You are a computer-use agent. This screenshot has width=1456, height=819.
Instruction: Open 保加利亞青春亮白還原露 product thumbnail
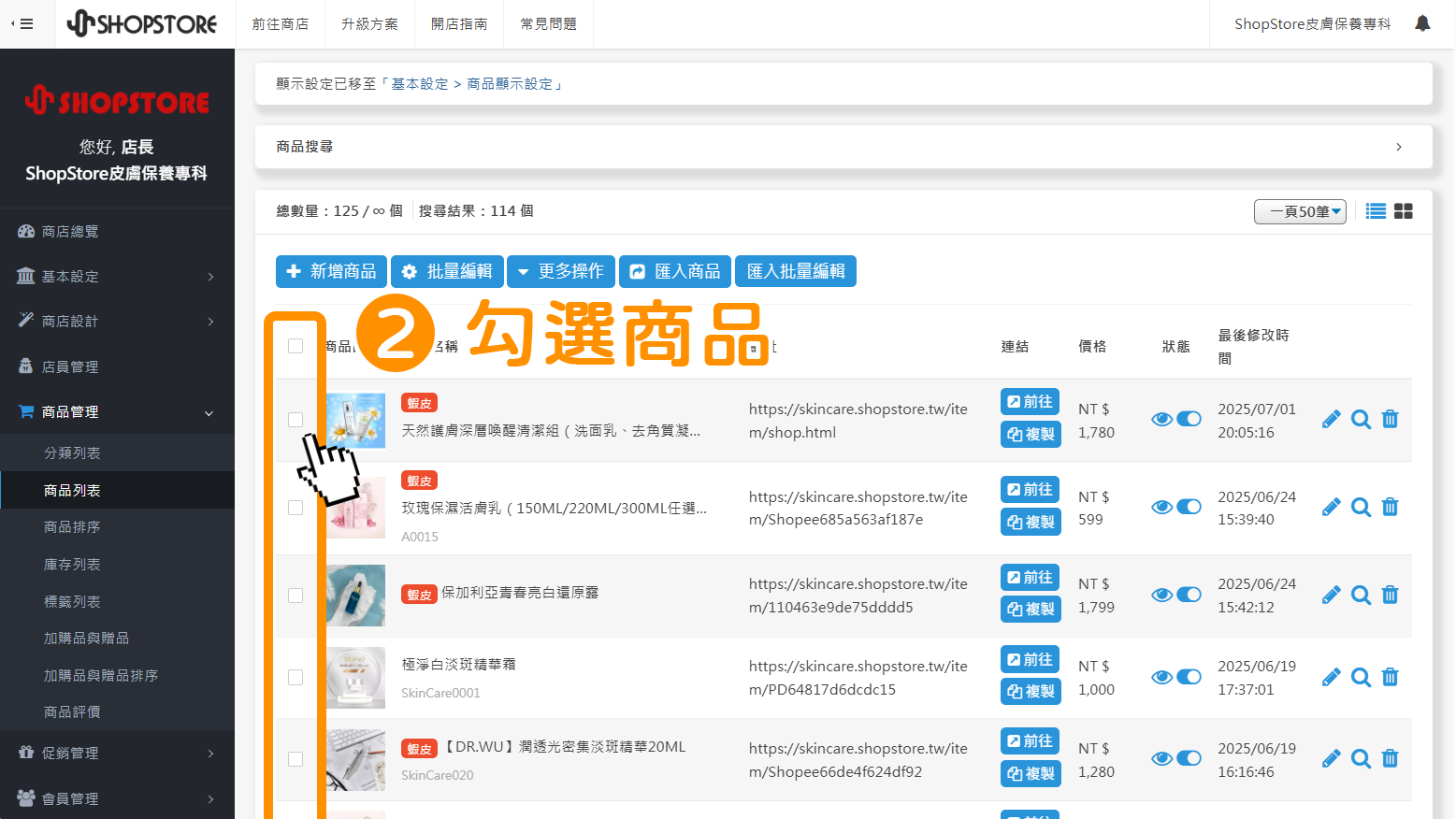point(355,596)
